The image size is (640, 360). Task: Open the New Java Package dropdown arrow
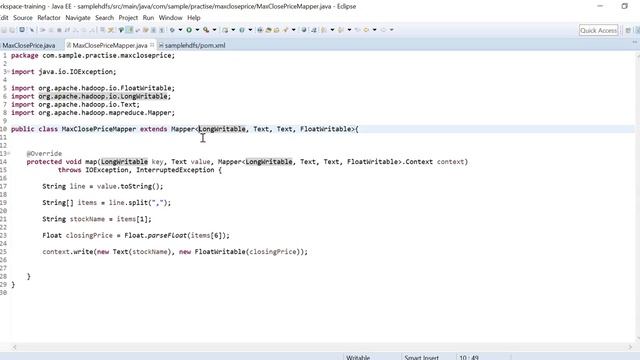pos(233,30)
